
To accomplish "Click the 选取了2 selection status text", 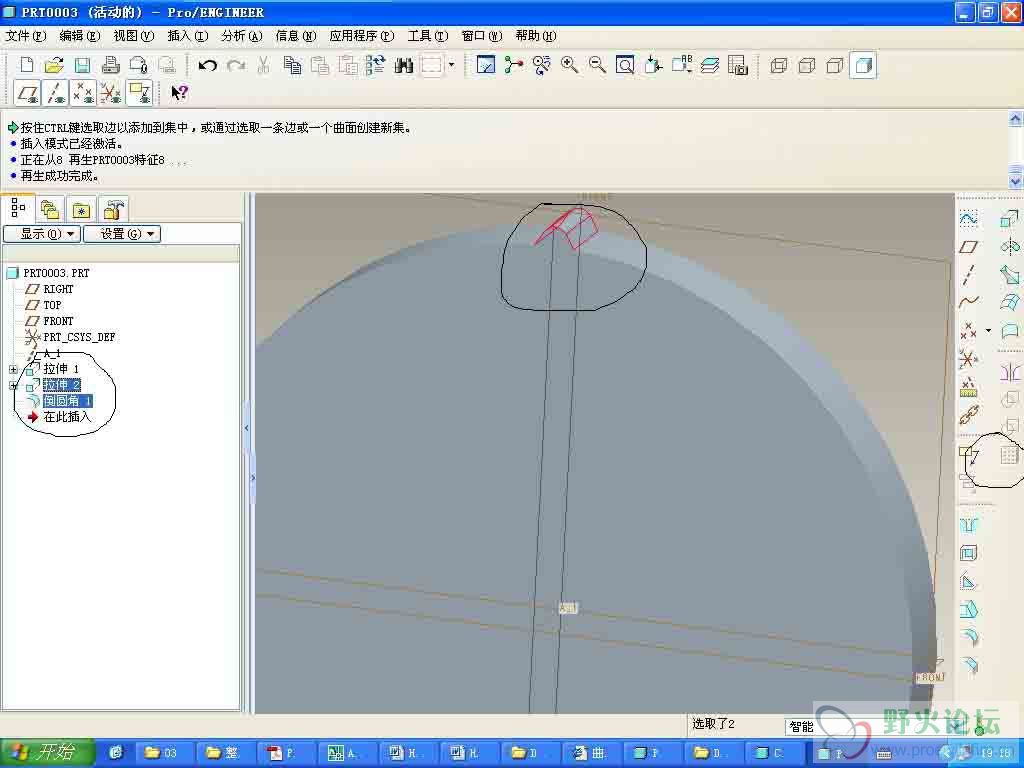I will pos(714,724).
